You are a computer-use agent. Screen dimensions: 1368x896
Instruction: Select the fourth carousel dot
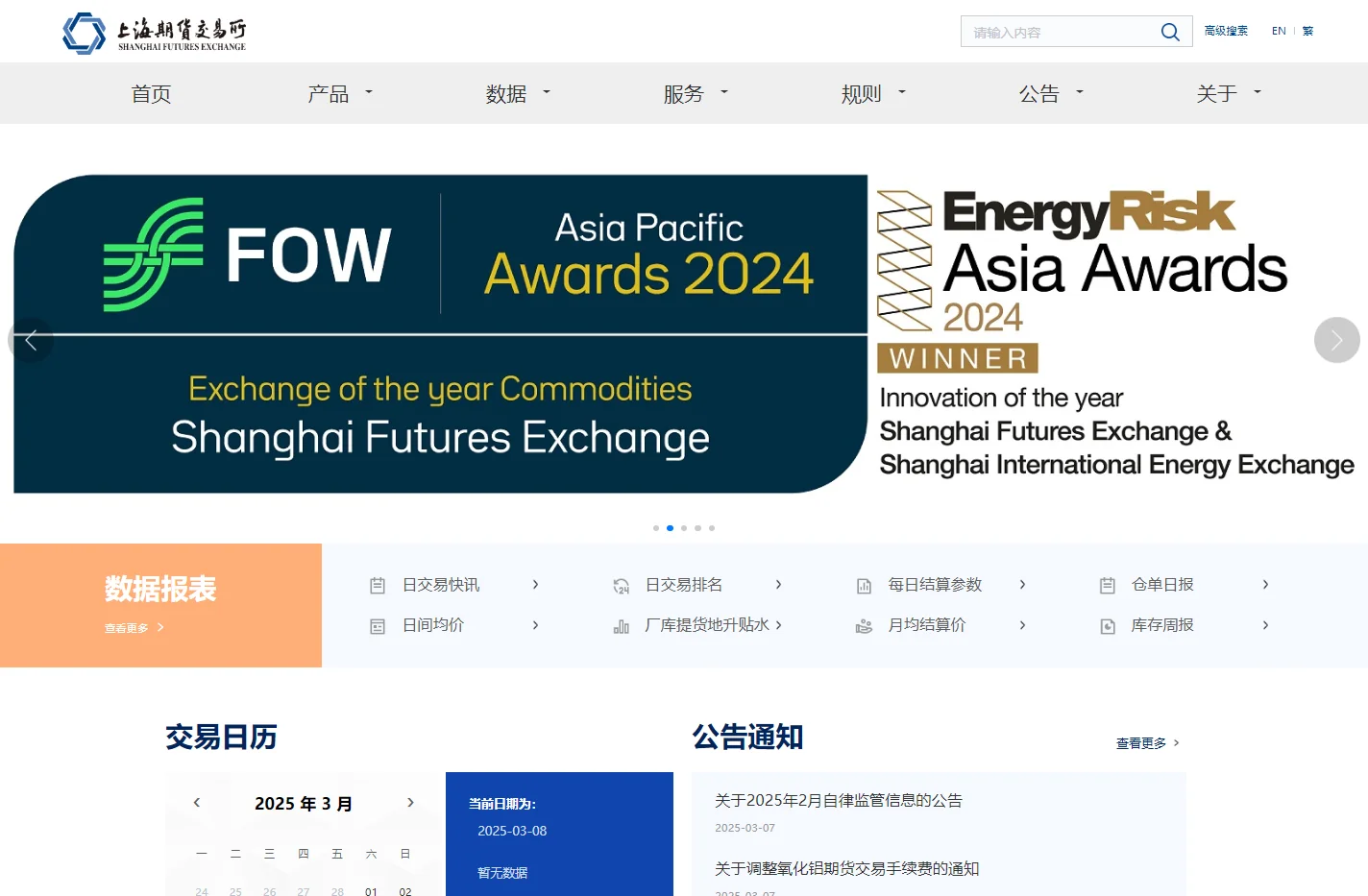697,528
